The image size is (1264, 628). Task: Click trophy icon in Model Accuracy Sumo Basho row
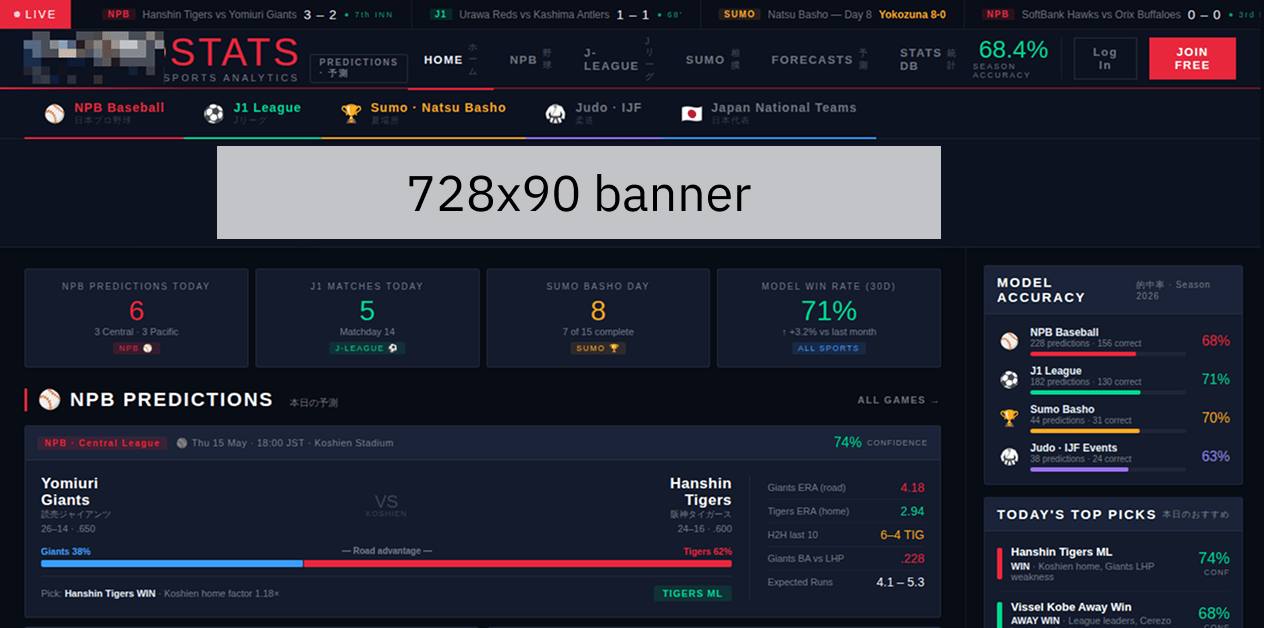(x=1010, y=418)
